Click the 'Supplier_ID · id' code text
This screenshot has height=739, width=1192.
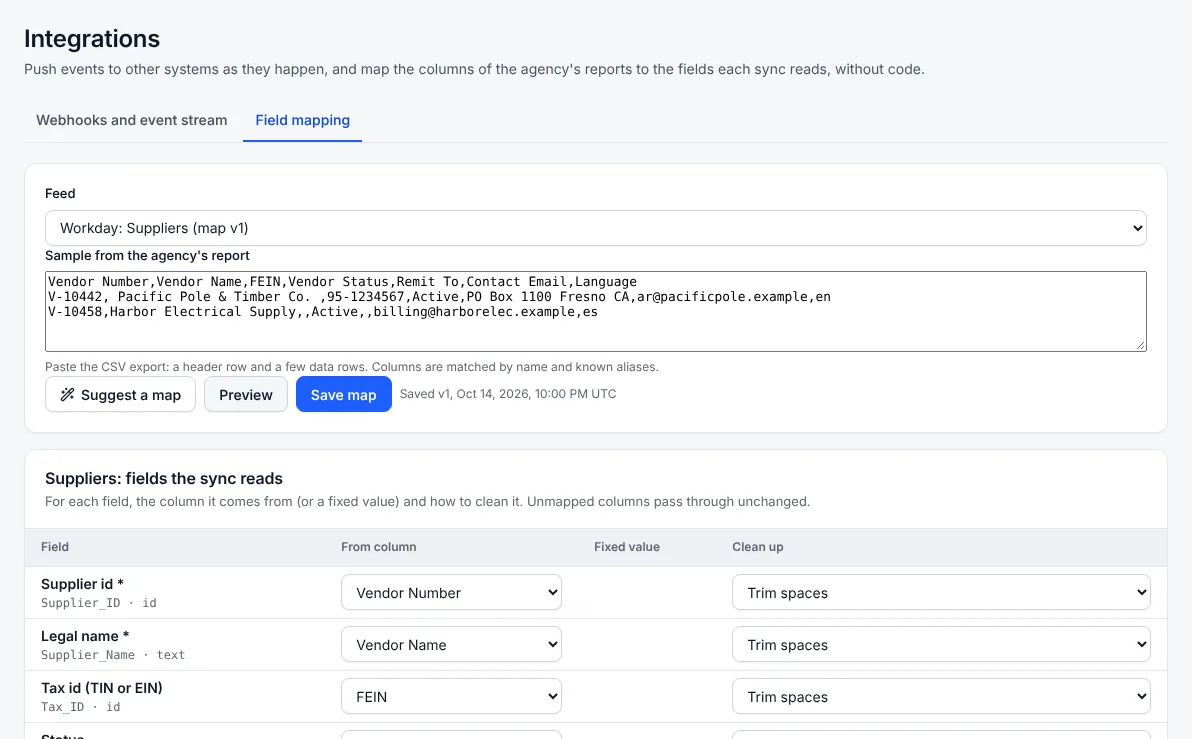pos(99,603)
